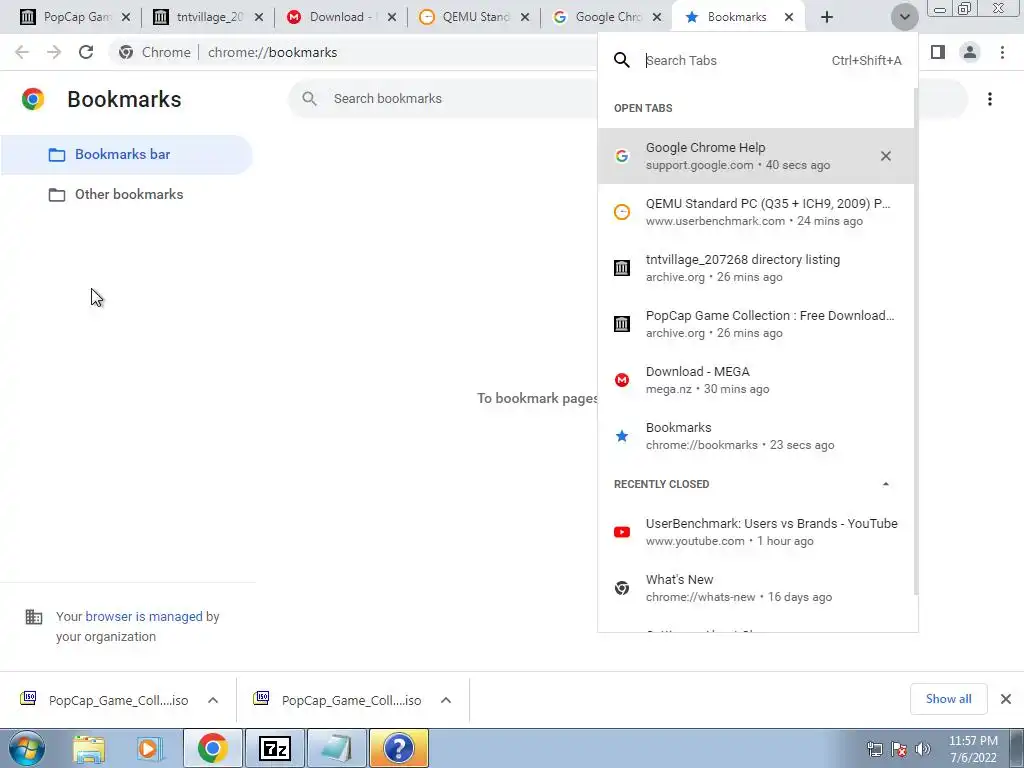Close Google Chrome Help from tab search list
Screen dimensions: 1024x768
[x=886, y=156]
